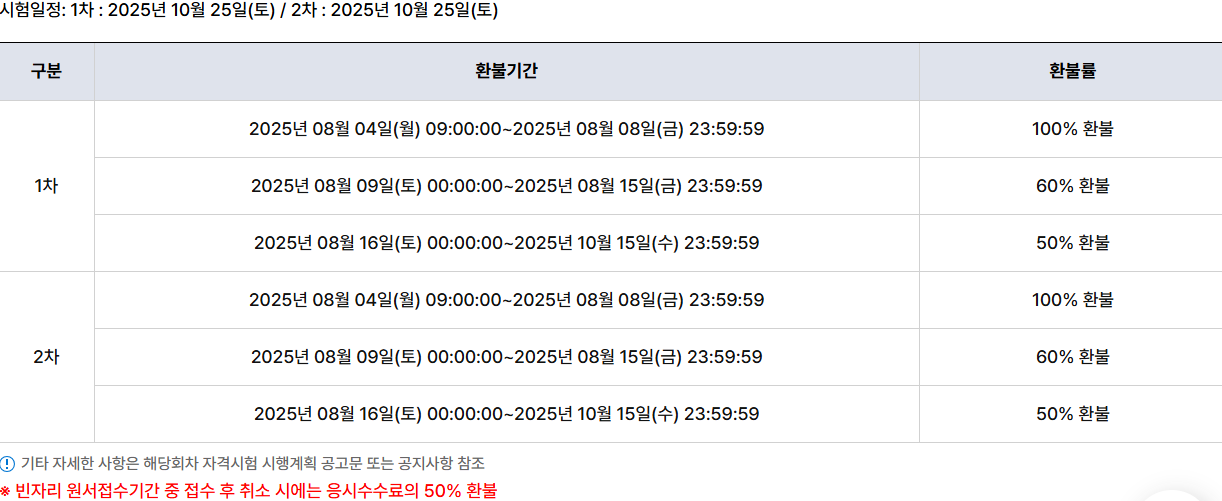Screen dimensions: 1222x501
Task: Click the red 빈자리 원서접수기간 notice text
Action: point(248,491)
